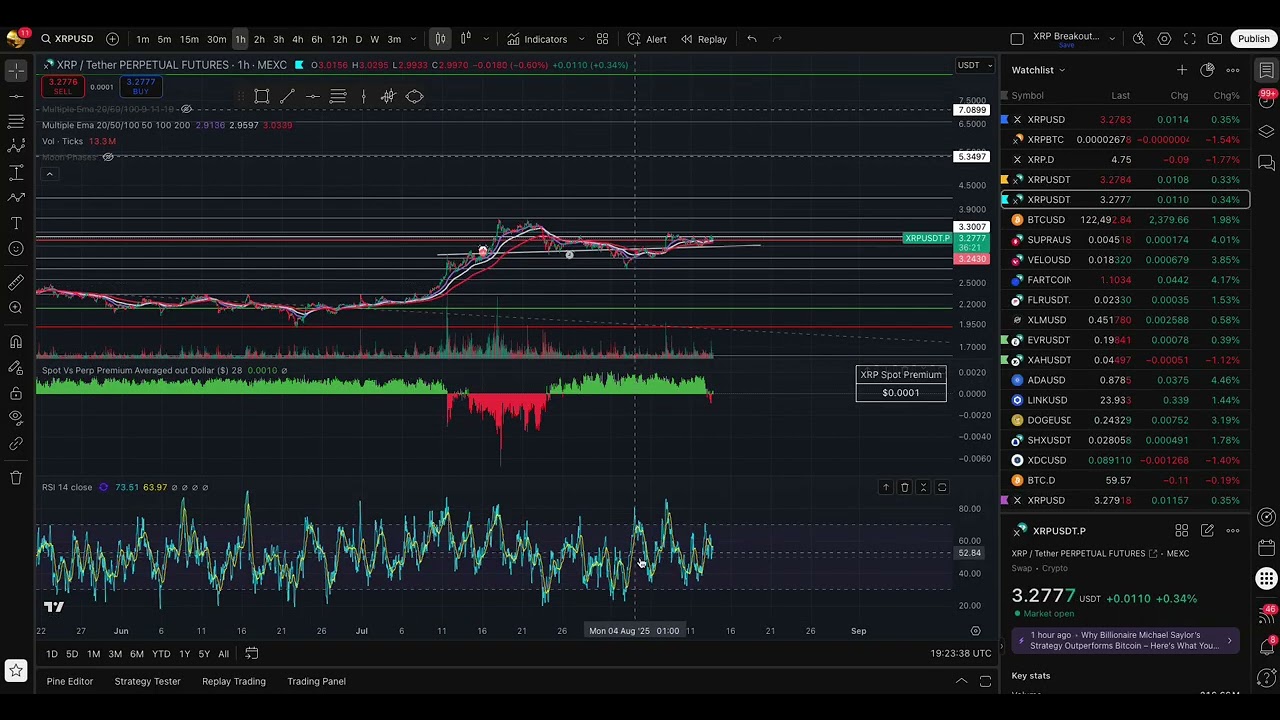The image size is (1280, 720).
Task: Click the blue BUY button
Action: click(140, 87)
